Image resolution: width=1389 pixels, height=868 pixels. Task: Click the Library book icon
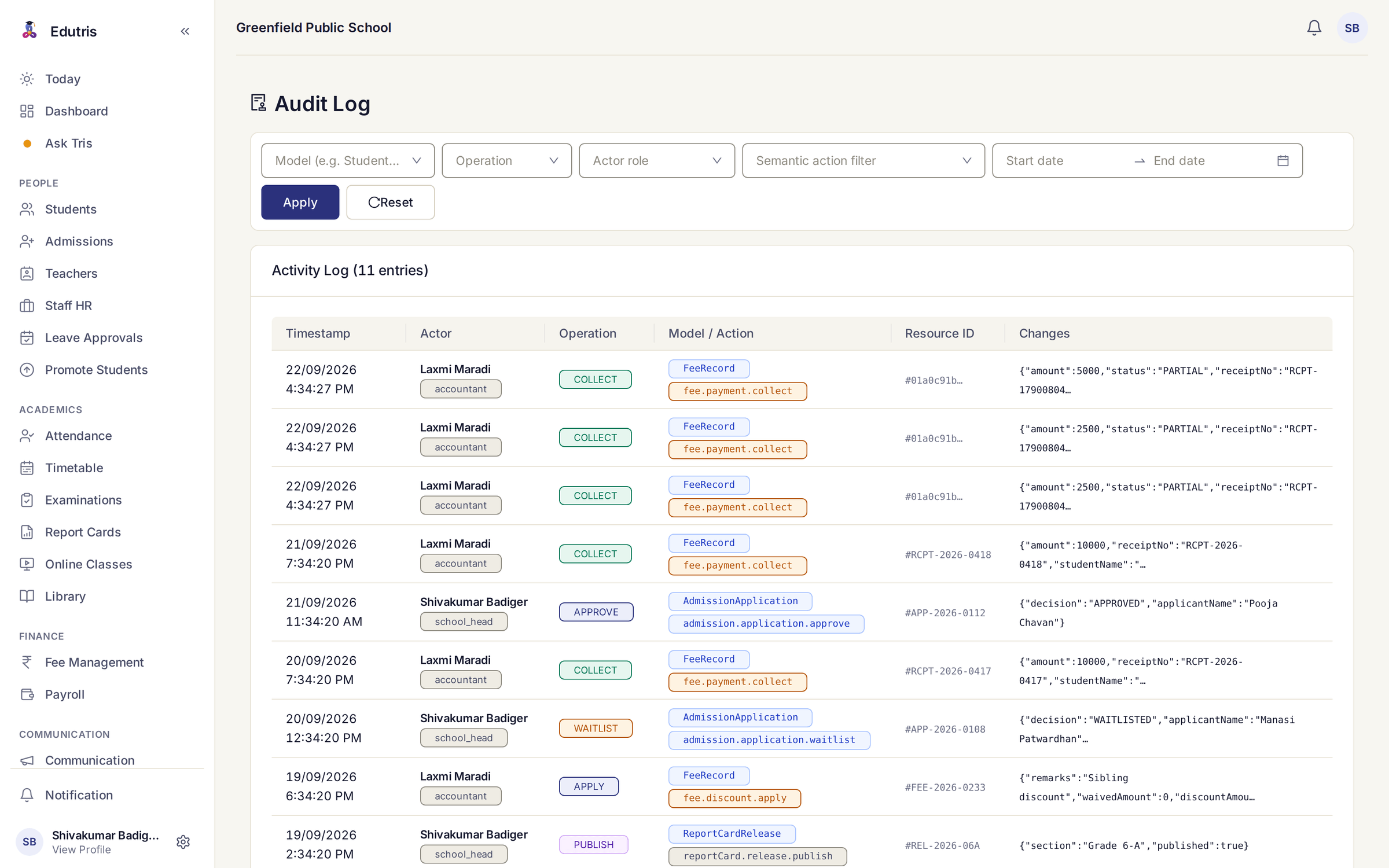pos(27,596)
